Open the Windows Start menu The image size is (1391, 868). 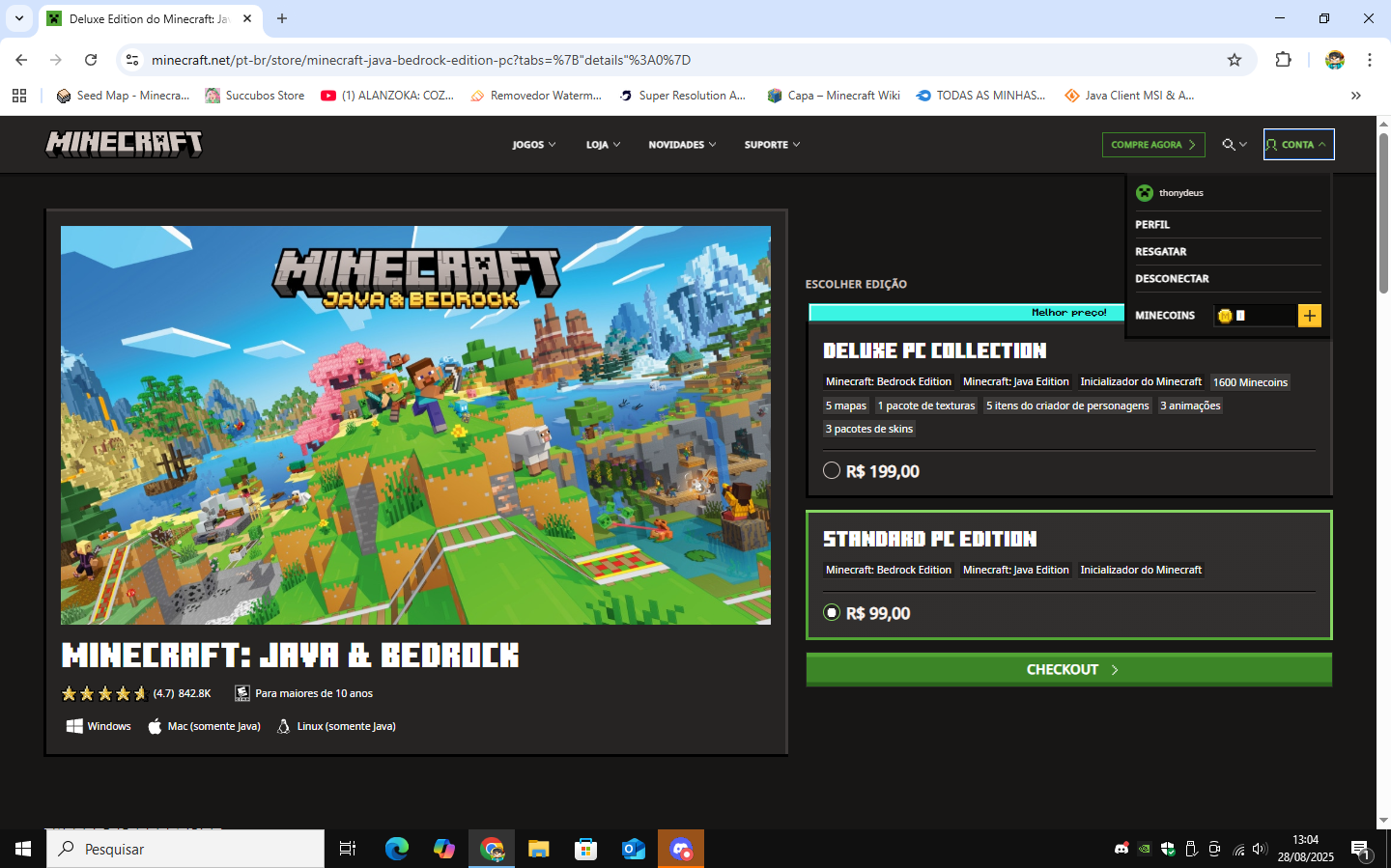pyautogui.click(x=23, y=849)
